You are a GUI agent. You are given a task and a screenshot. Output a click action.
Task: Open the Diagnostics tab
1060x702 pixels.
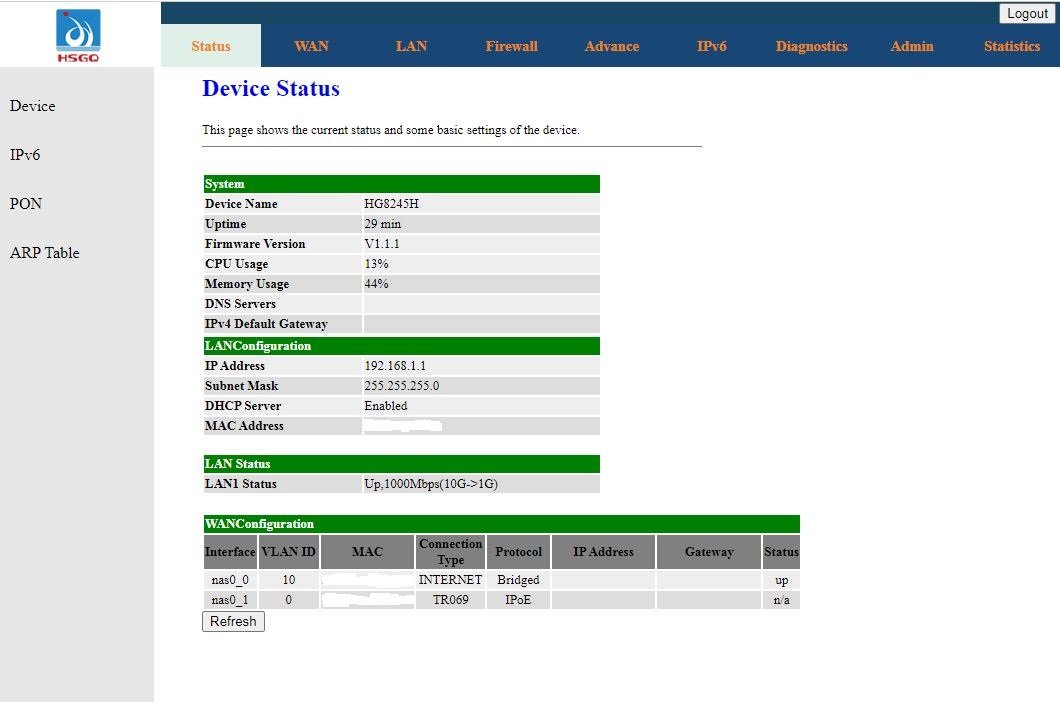[811, 46]
